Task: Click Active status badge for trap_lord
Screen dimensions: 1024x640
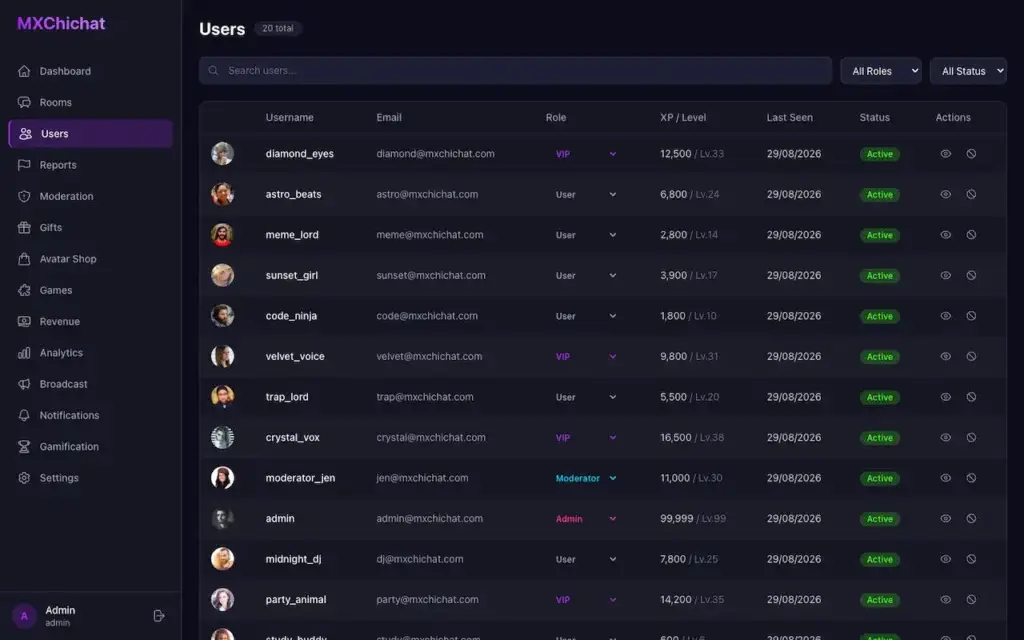Action: click(880, 397)
